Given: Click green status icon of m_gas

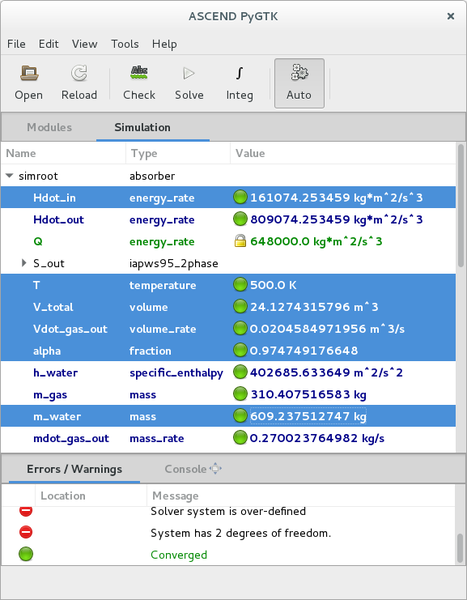Looking at the screenshot, I should (240, 394).
